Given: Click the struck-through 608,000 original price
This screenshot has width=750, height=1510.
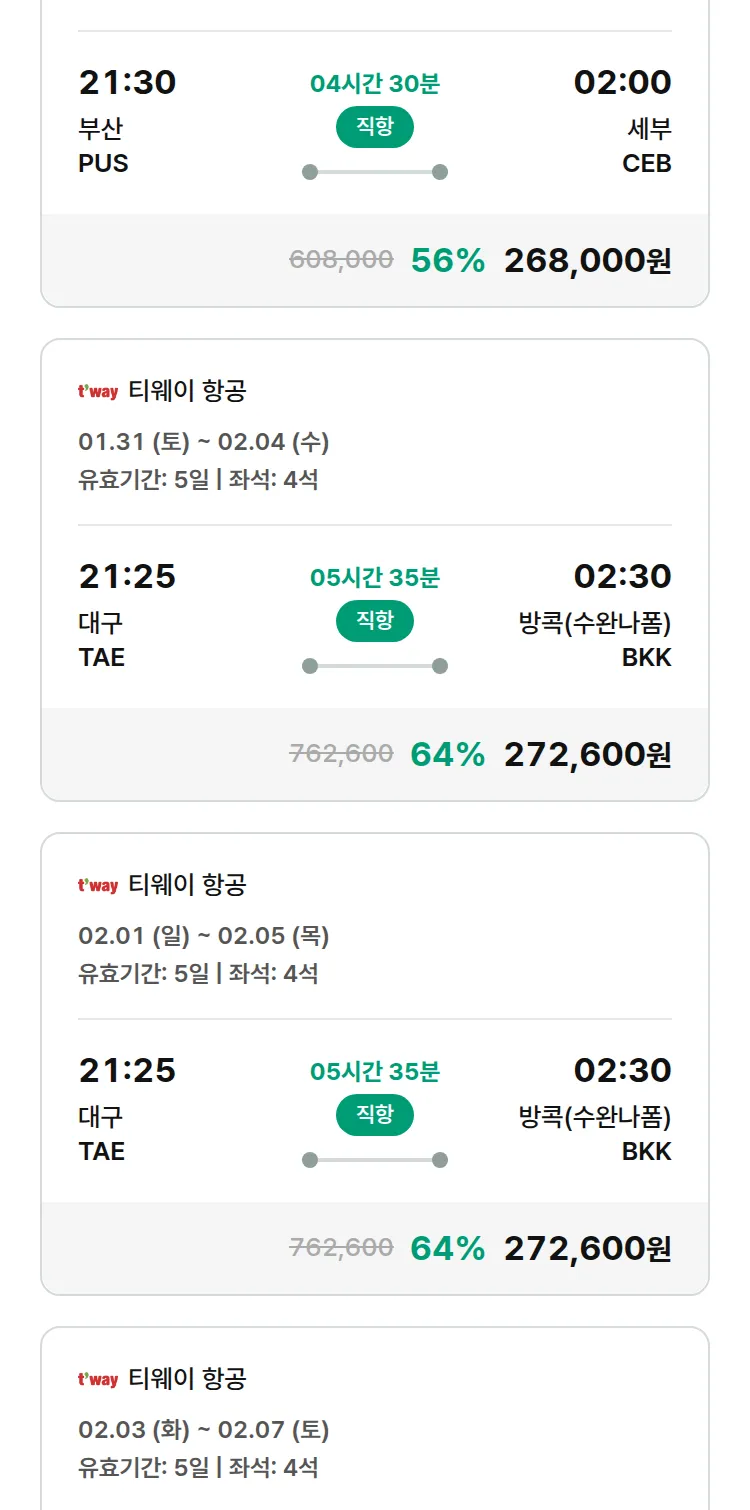Looking at the screenshot, I should [x=341, y=260].
